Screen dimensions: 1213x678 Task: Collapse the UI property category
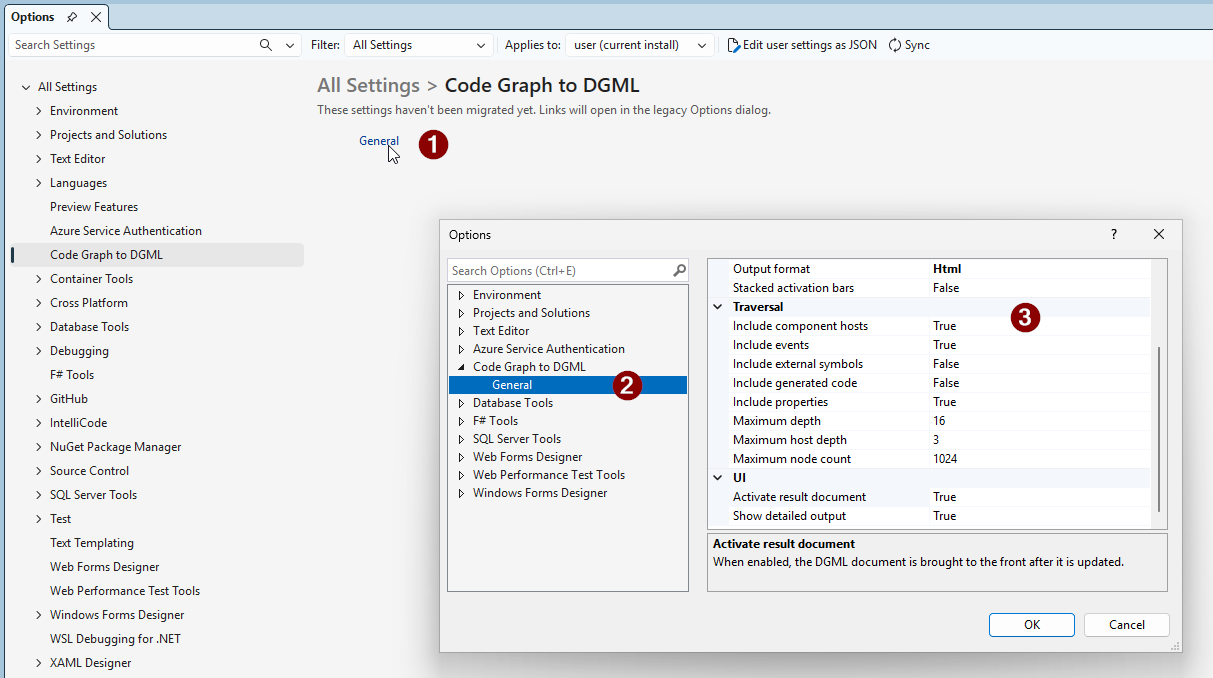pyautogui.click(x=718, y=478)
